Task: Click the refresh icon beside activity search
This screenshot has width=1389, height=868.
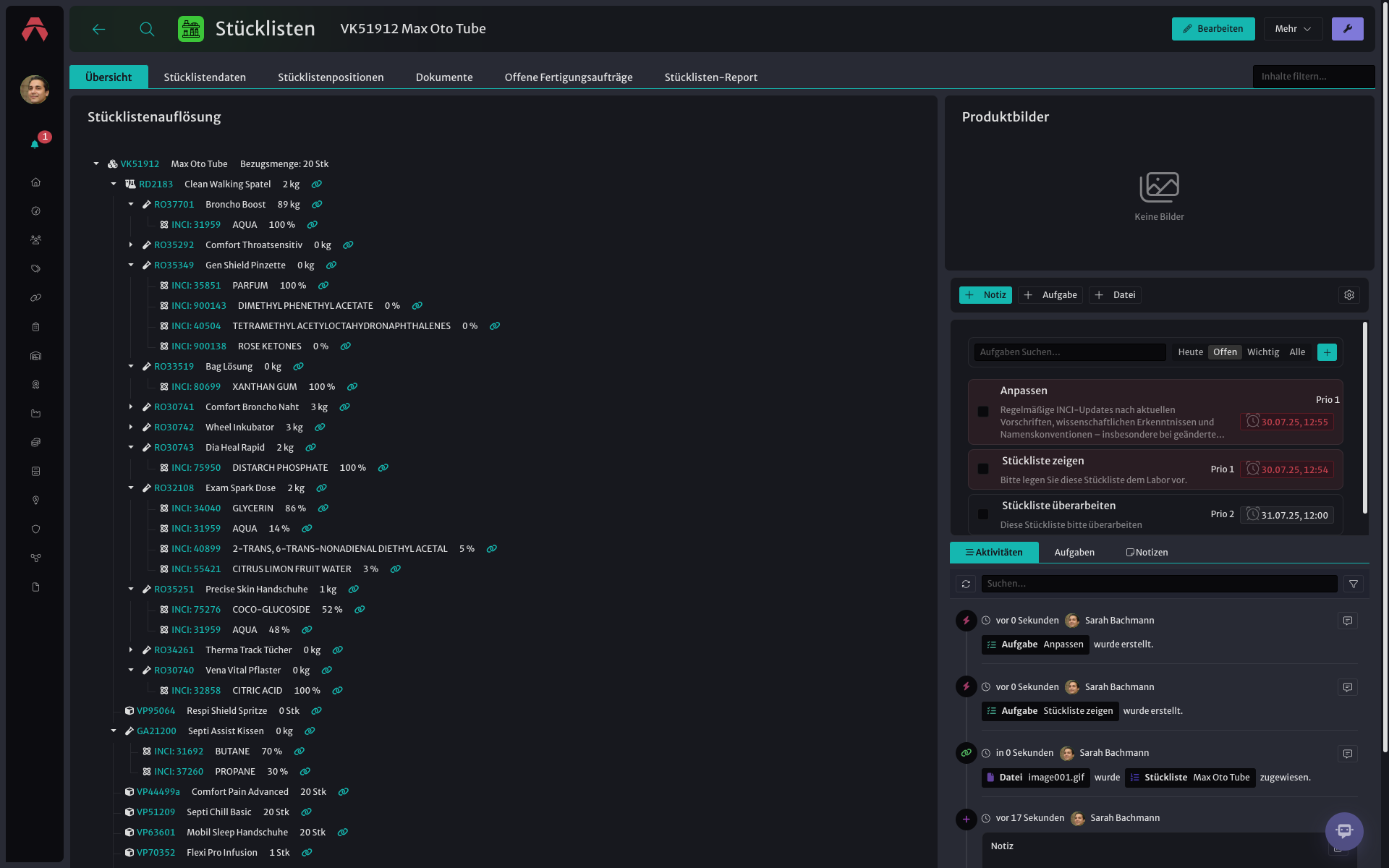Action: (966, 584)
